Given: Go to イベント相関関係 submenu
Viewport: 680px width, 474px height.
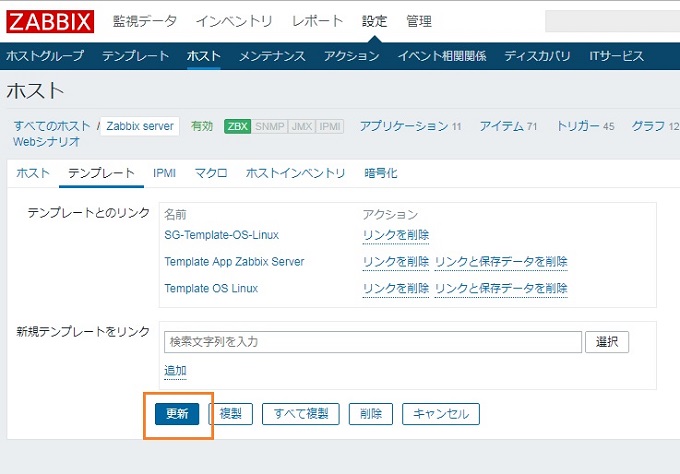Looking at the screenshot, I should tap(442, 56).
